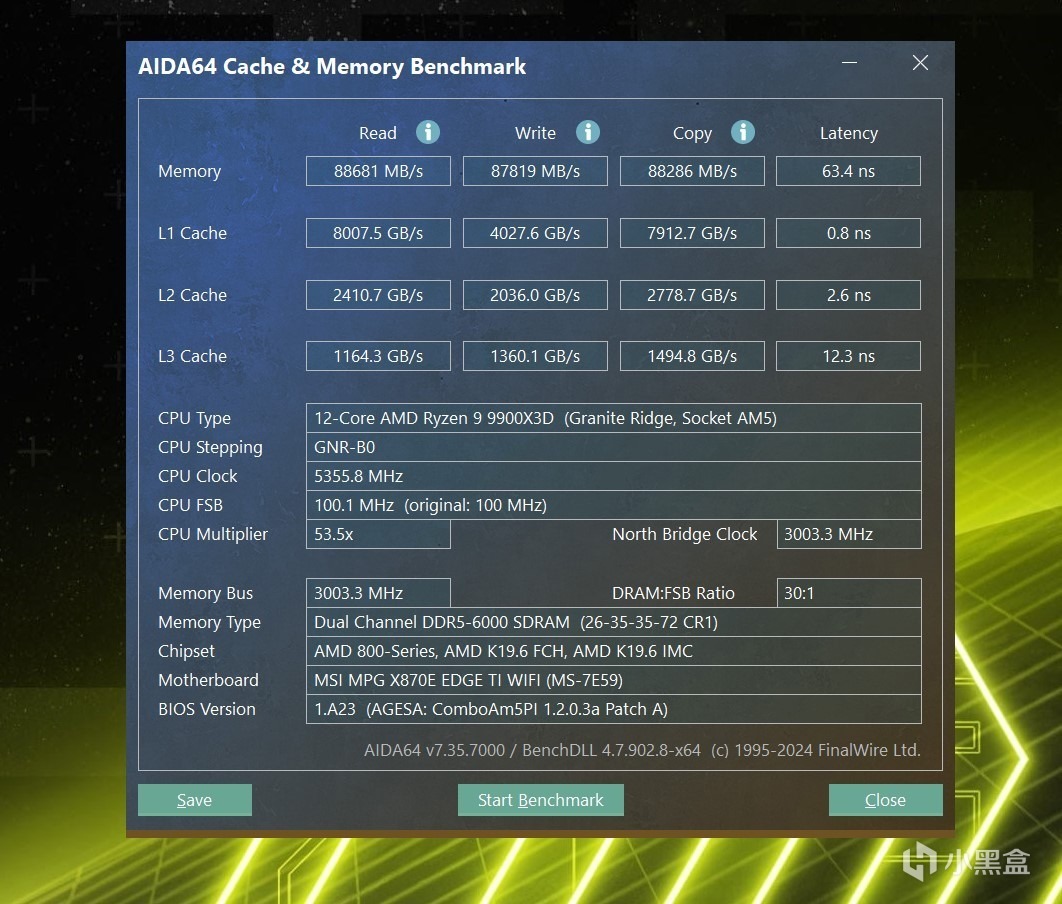The image size is (1062, 904).
Task: Select L1 Cache latency 0.8 ns
Action: pos(848,233)
